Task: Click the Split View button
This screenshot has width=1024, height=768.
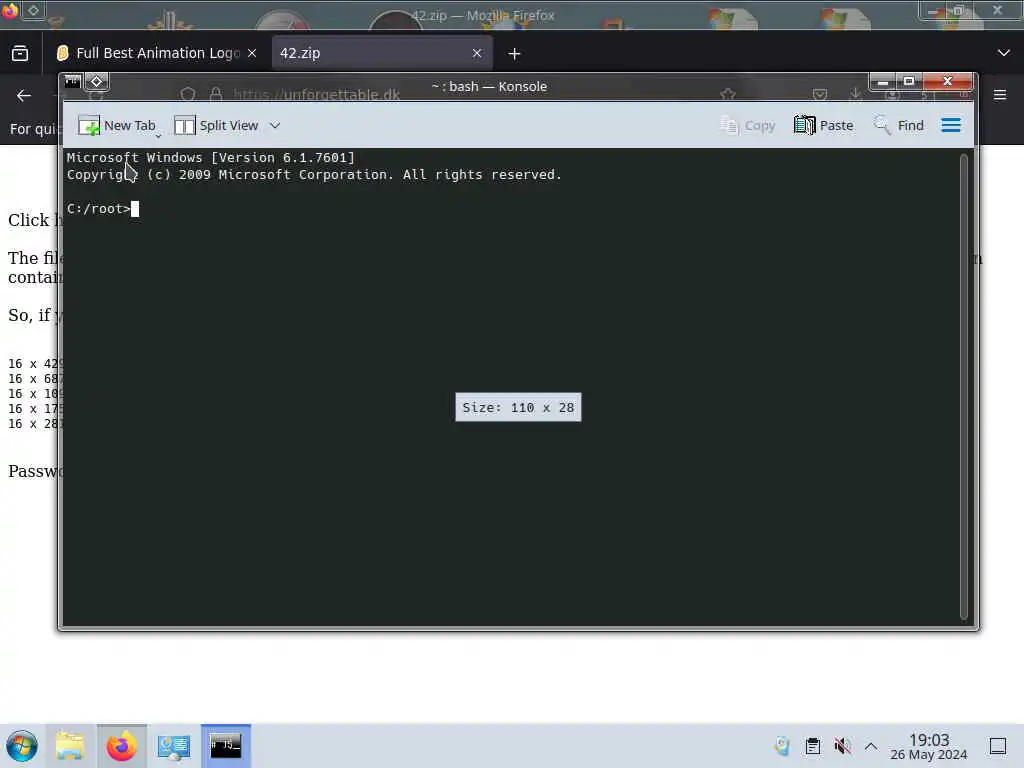Action: pyautogui.click(x=216, y=125)
